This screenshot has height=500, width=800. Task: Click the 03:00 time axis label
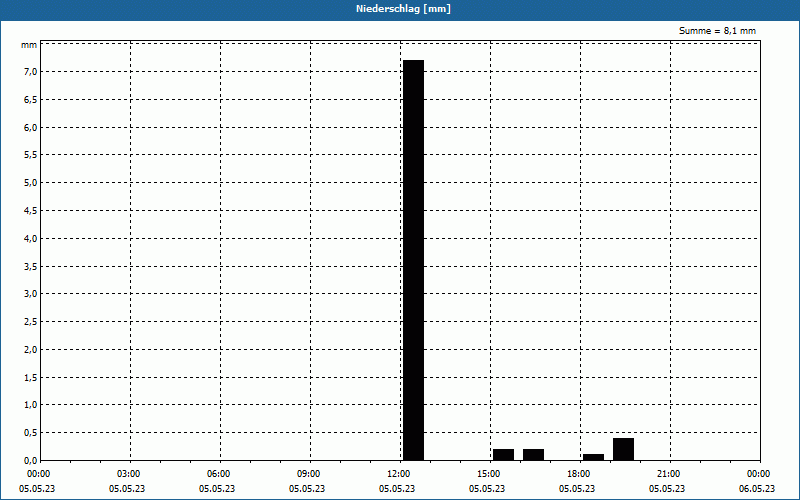coord(130,474)
